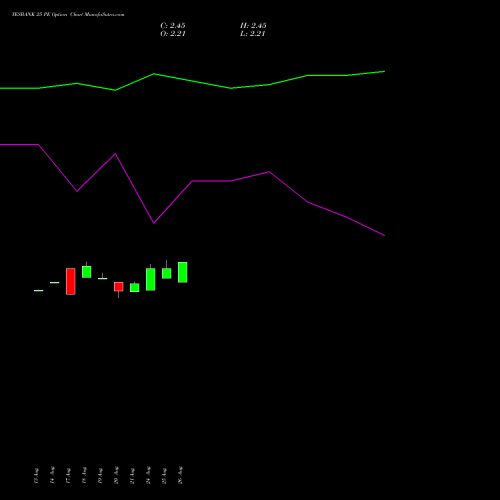Viewport: 500px width, 500px height.
Task: Select the open value O: 2.21
Action: coord(173,34)
